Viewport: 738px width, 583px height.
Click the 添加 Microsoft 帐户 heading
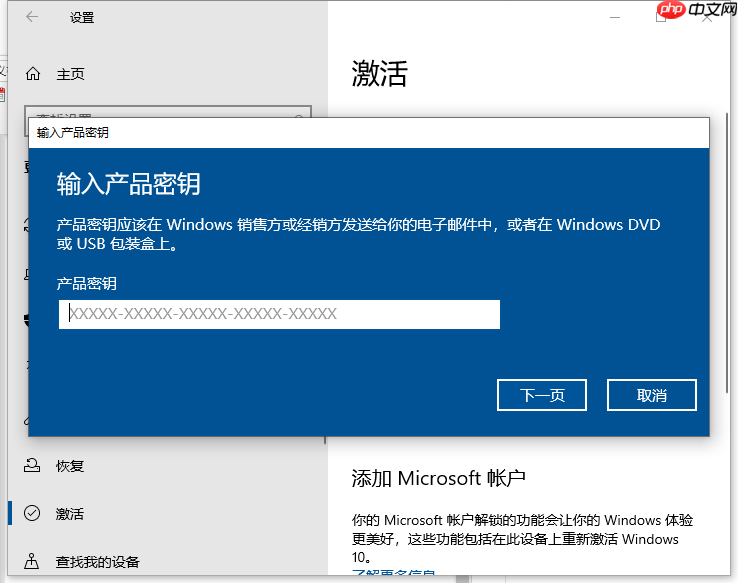coord(438,478)
